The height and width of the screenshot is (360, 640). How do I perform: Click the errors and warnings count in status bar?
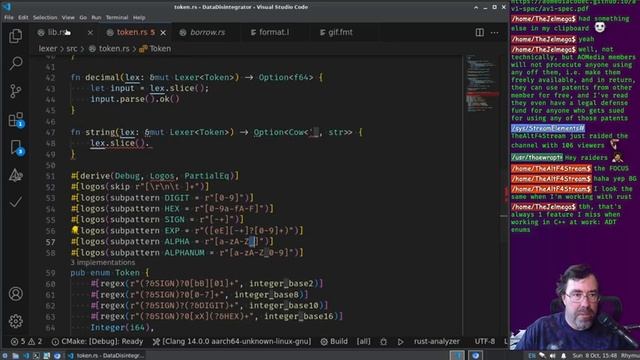(x=26, y=341)
